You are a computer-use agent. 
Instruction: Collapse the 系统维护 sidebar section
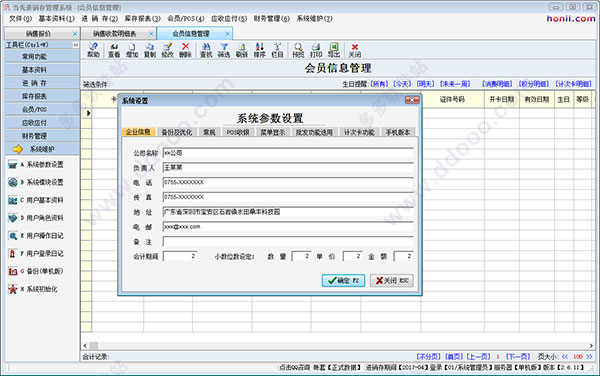[x=42, y=149]
